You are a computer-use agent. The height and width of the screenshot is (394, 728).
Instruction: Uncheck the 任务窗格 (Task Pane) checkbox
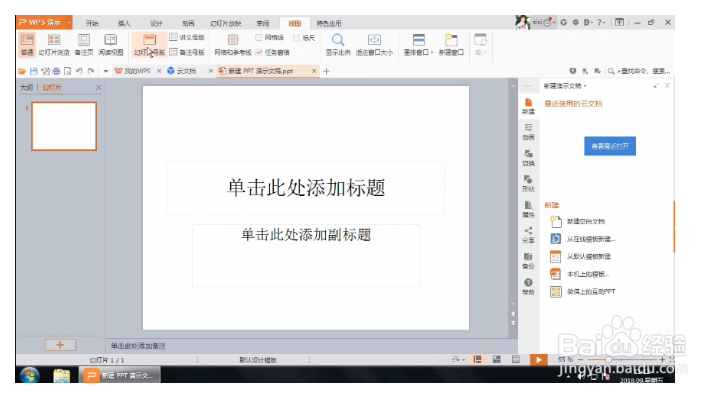(259, 52)
